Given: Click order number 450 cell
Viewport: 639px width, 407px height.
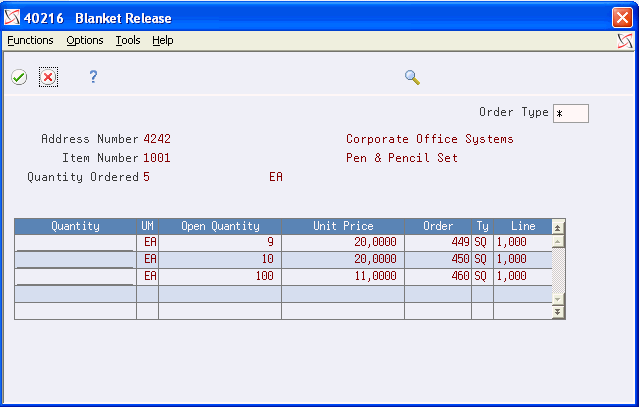Looking at the screenshot, I should (x=438, y=260).
